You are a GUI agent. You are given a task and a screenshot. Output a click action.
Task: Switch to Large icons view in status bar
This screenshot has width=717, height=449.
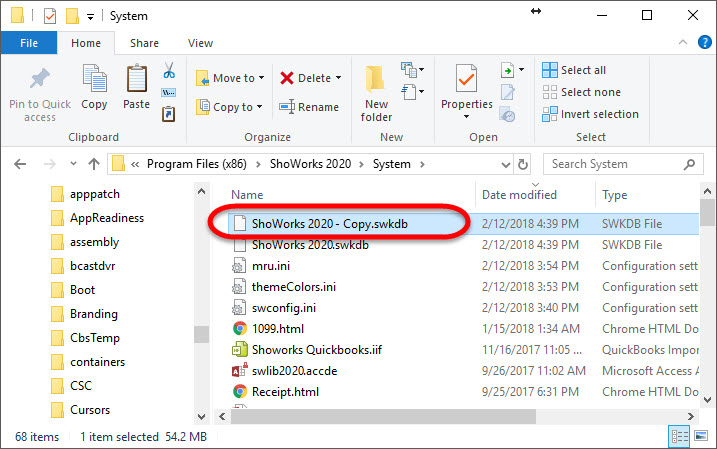coord(701,436)
